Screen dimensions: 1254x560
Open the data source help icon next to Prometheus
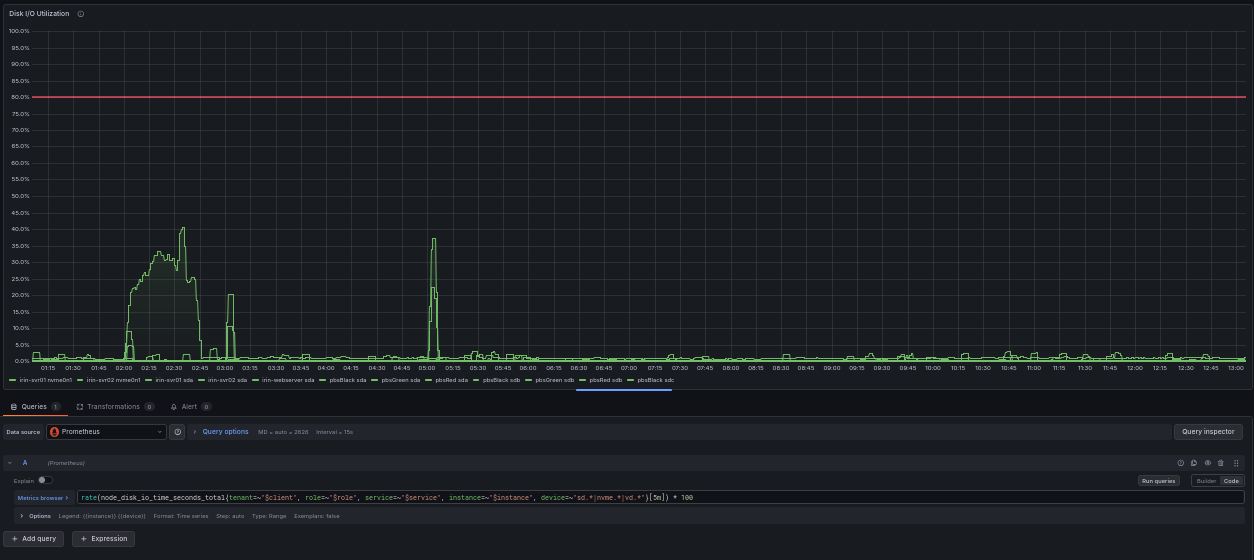pyautogui.click(x=178, y=432)
